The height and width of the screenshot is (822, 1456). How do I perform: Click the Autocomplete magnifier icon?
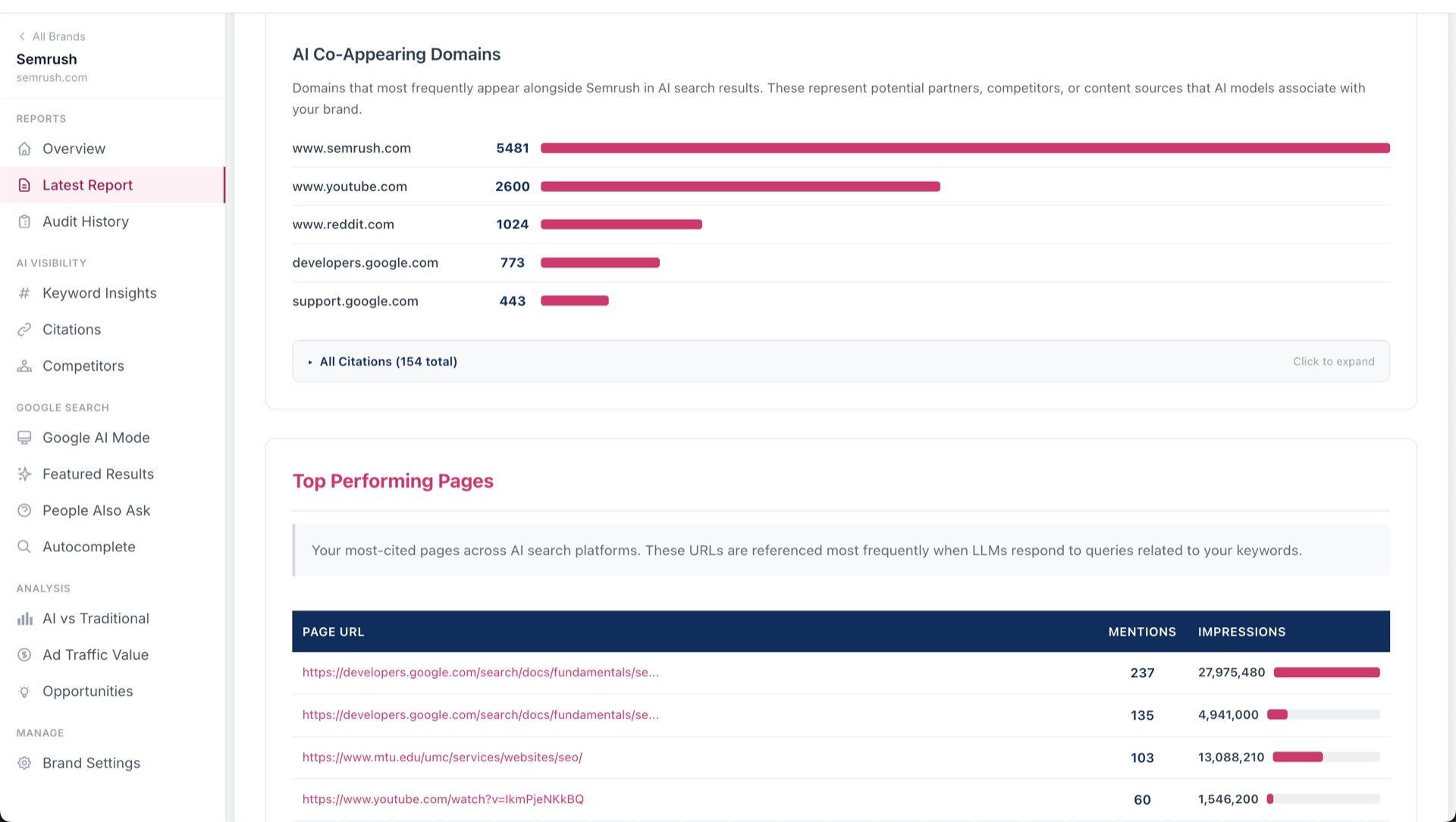(24, 547)
